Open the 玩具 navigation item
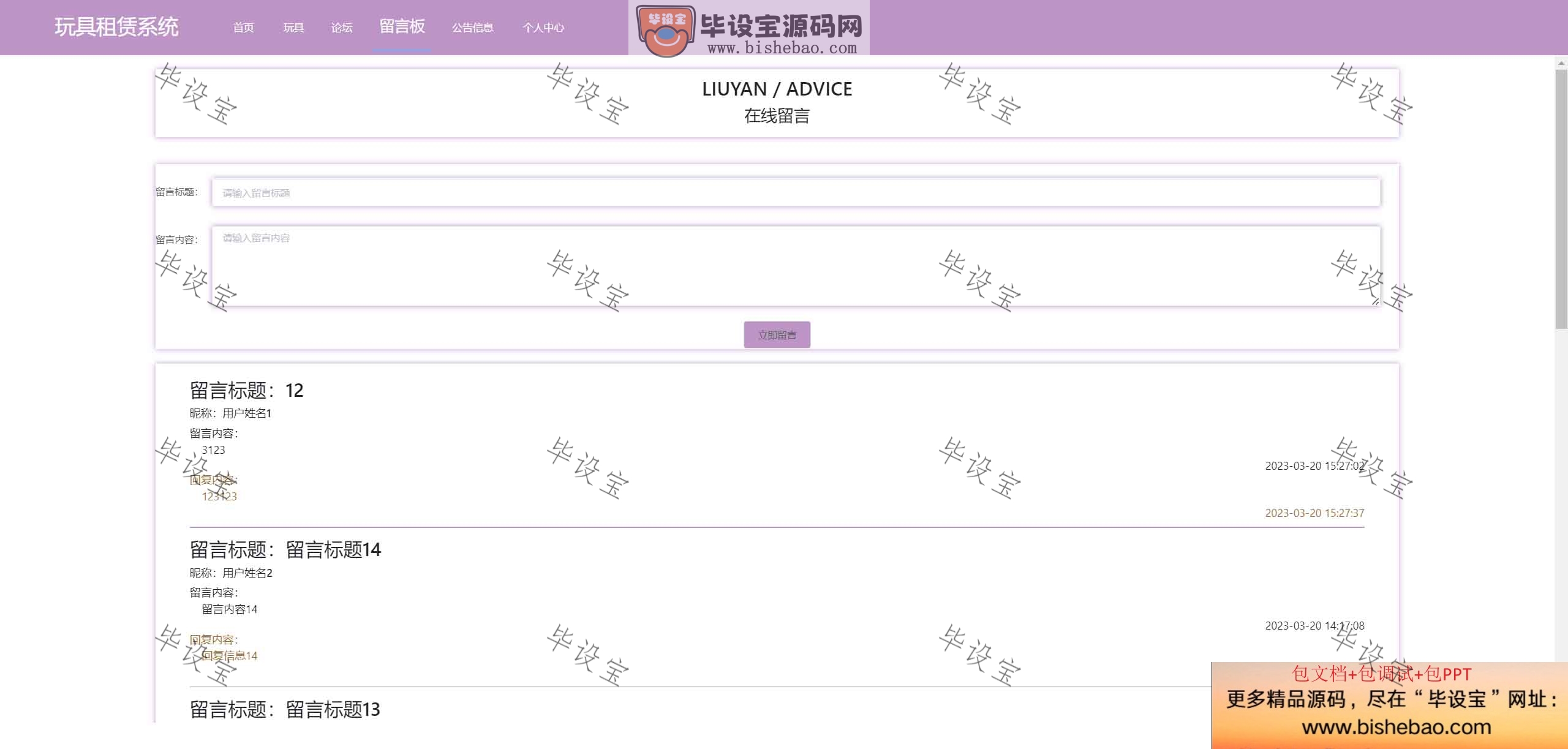The width and height of the screenshot is (1568, 749). tap(293, 28)
